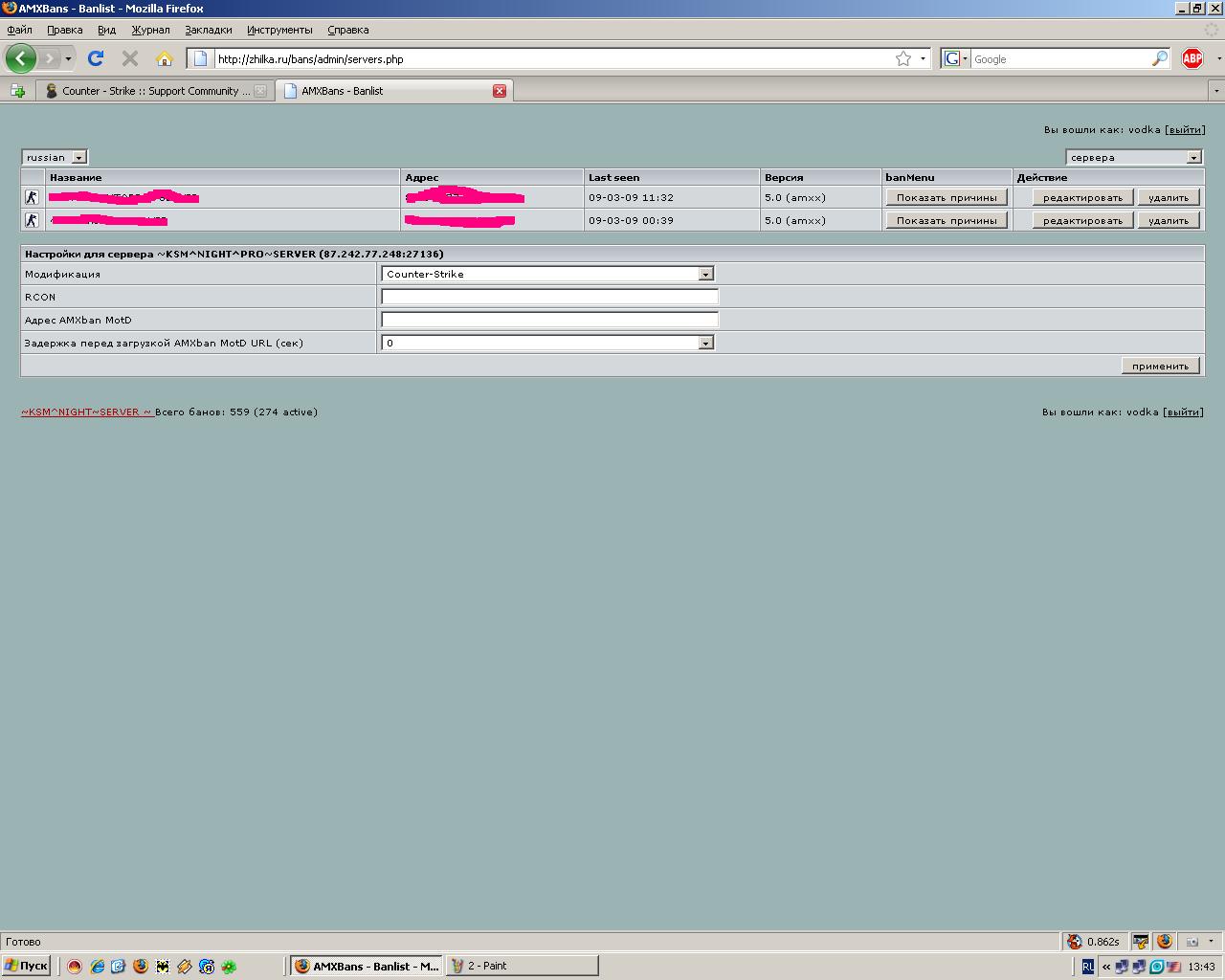Viewport: 1225px width, 980px height.
Task: Click редактировать for the 00:39 server
Action: click(x=1082, y=220)
